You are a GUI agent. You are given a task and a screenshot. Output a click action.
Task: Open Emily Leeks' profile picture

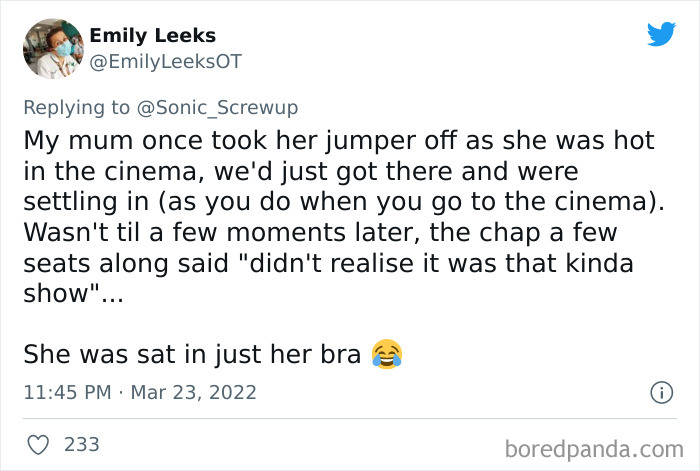[51, 48]
